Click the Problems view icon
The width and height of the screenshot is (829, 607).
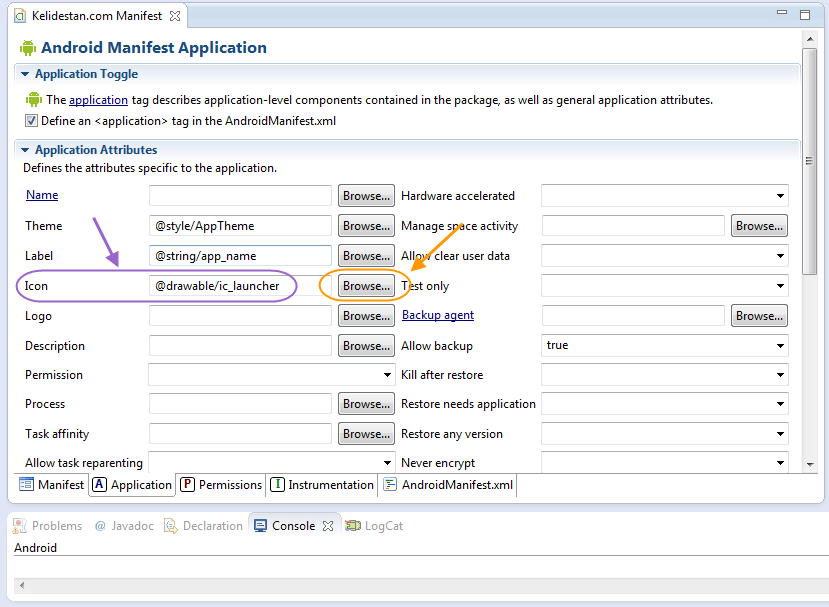pos(20,526)
